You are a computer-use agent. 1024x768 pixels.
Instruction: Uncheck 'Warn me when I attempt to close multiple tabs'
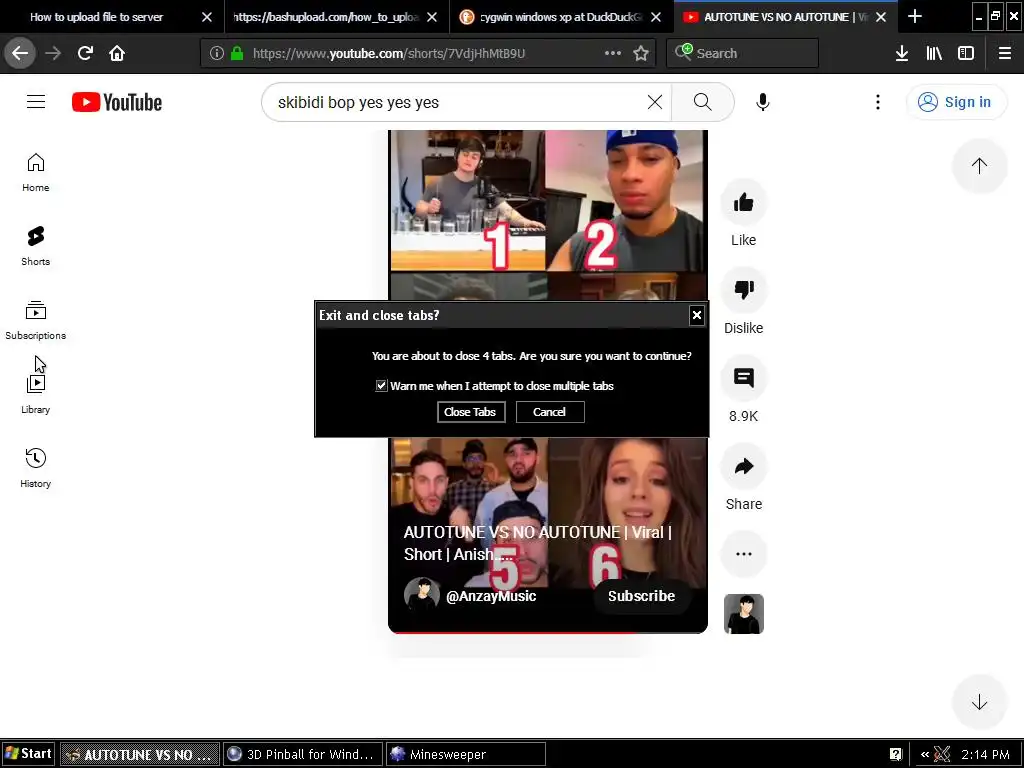coord(381,386)
